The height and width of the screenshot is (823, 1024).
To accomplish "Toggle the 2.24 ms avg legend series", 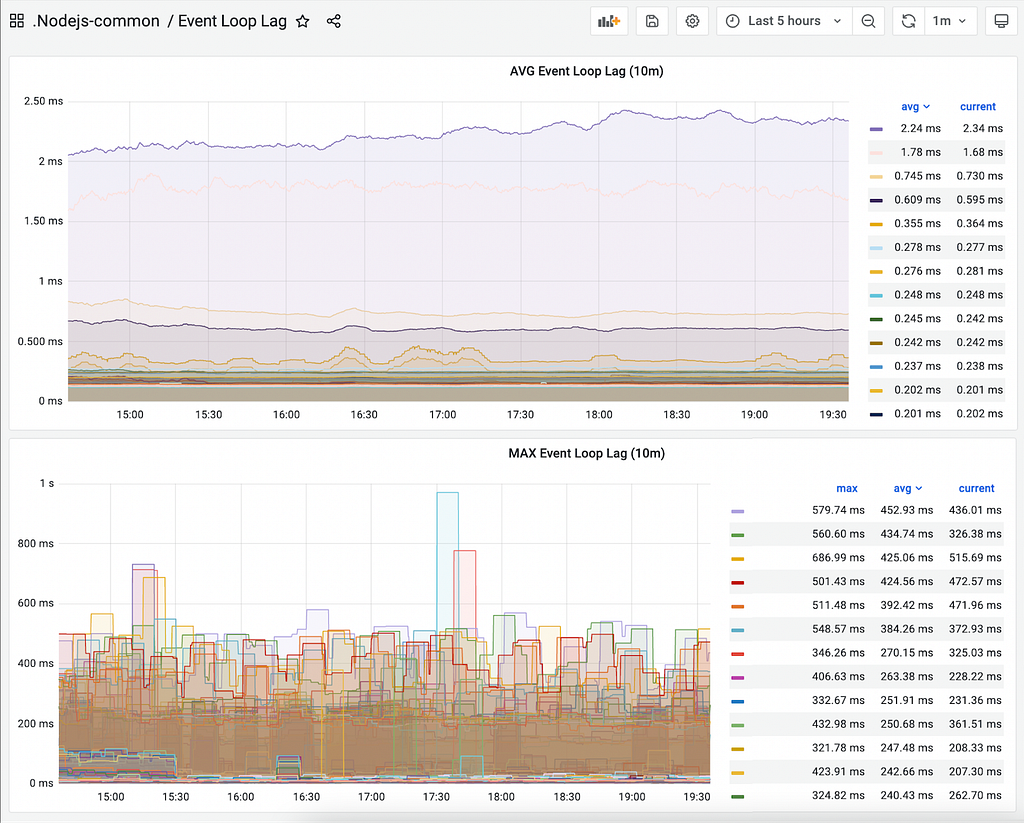I will pos(936,129).
